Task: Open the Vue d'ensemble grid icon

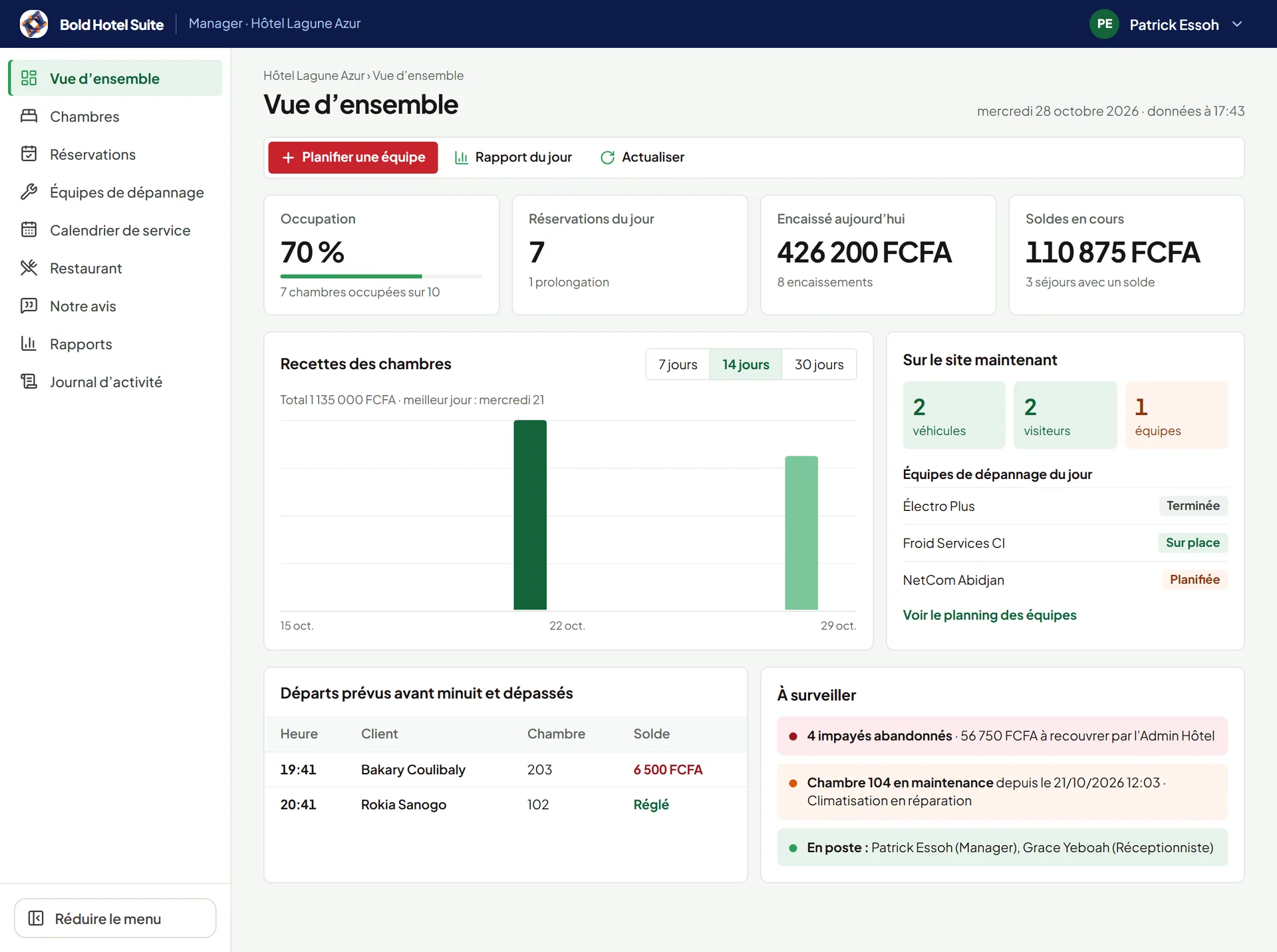Action: click(29, 78)
